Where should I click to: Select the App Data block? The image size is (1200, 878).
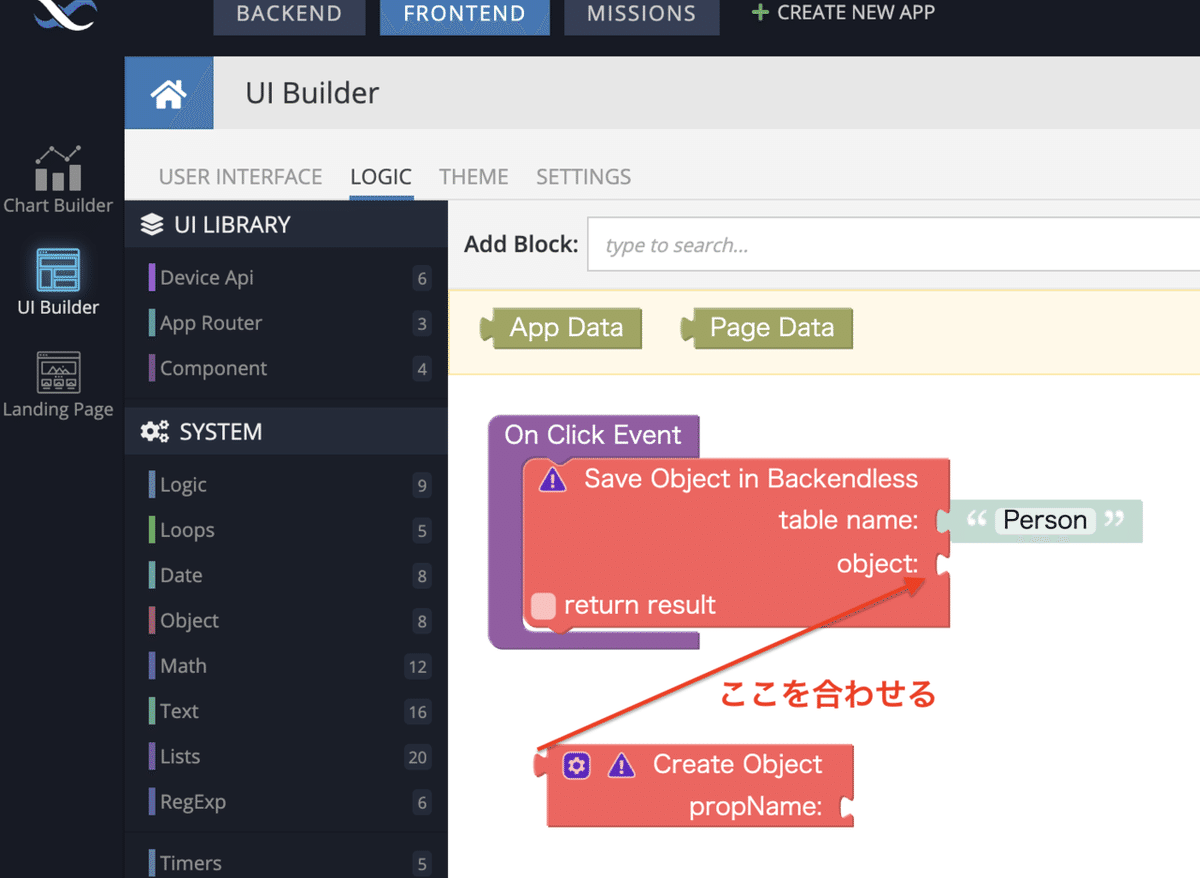562,328
